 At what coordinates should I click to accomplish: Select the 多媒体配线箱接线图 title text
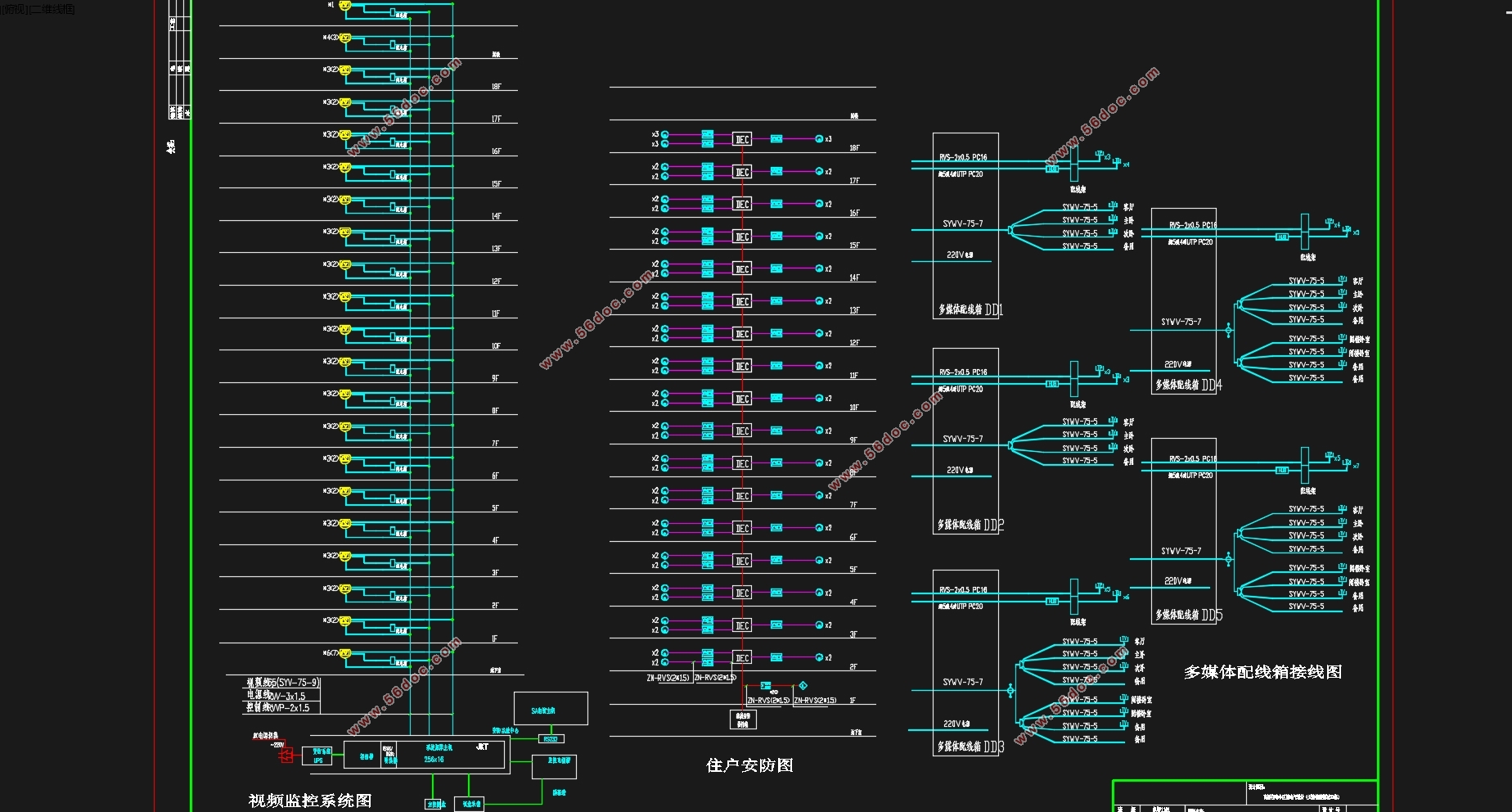1262,672
